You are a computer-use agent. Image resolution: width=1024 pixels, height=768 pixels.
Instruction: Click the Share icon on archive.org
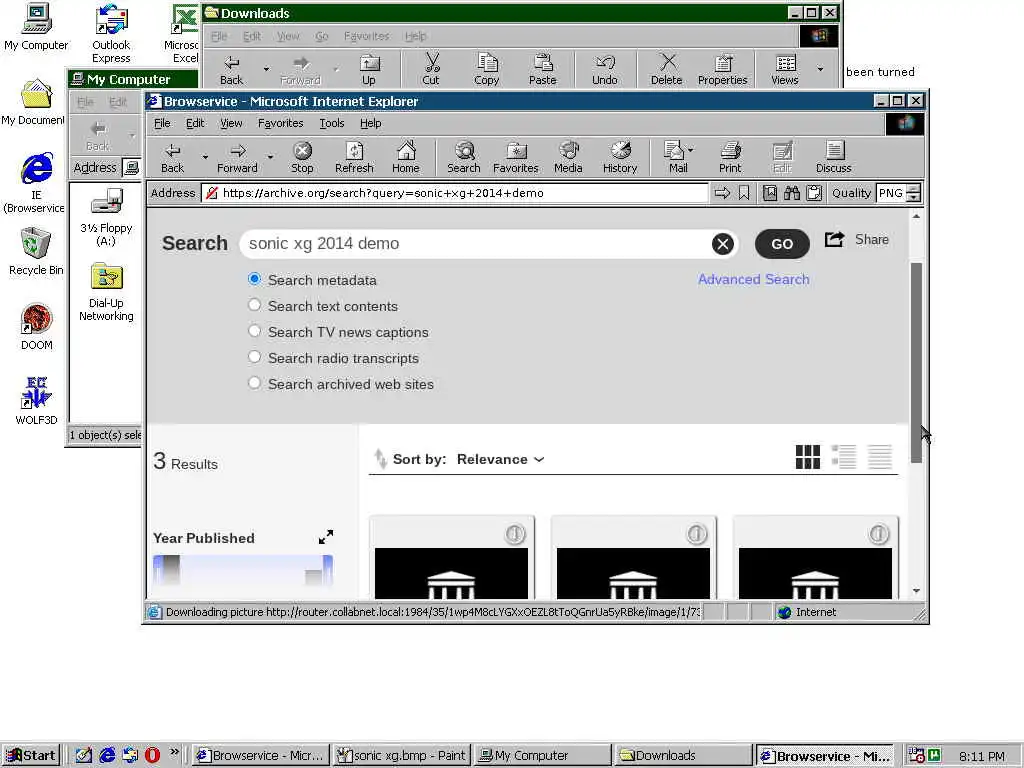coord(834,240)
